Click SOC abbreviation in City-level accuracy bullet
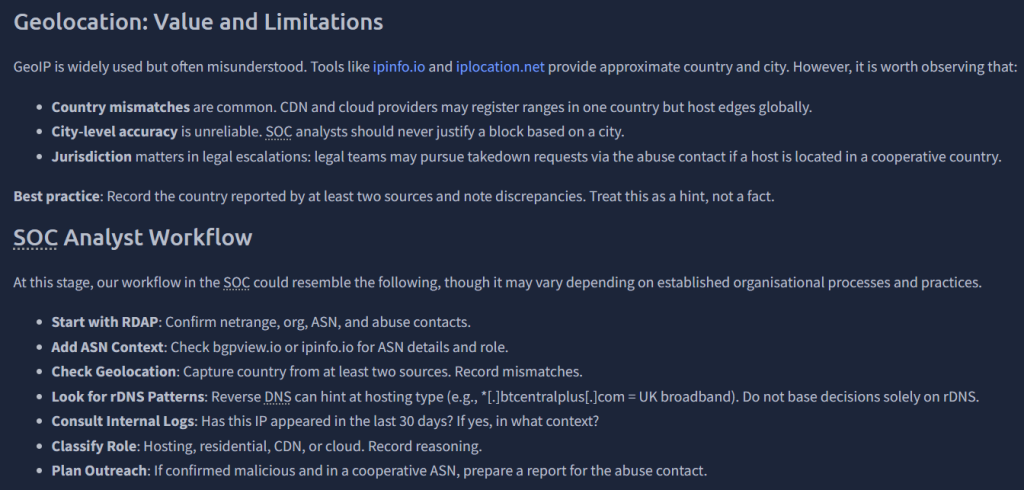This screenshot has height=490, width=1024. click(x=280, y=132)
